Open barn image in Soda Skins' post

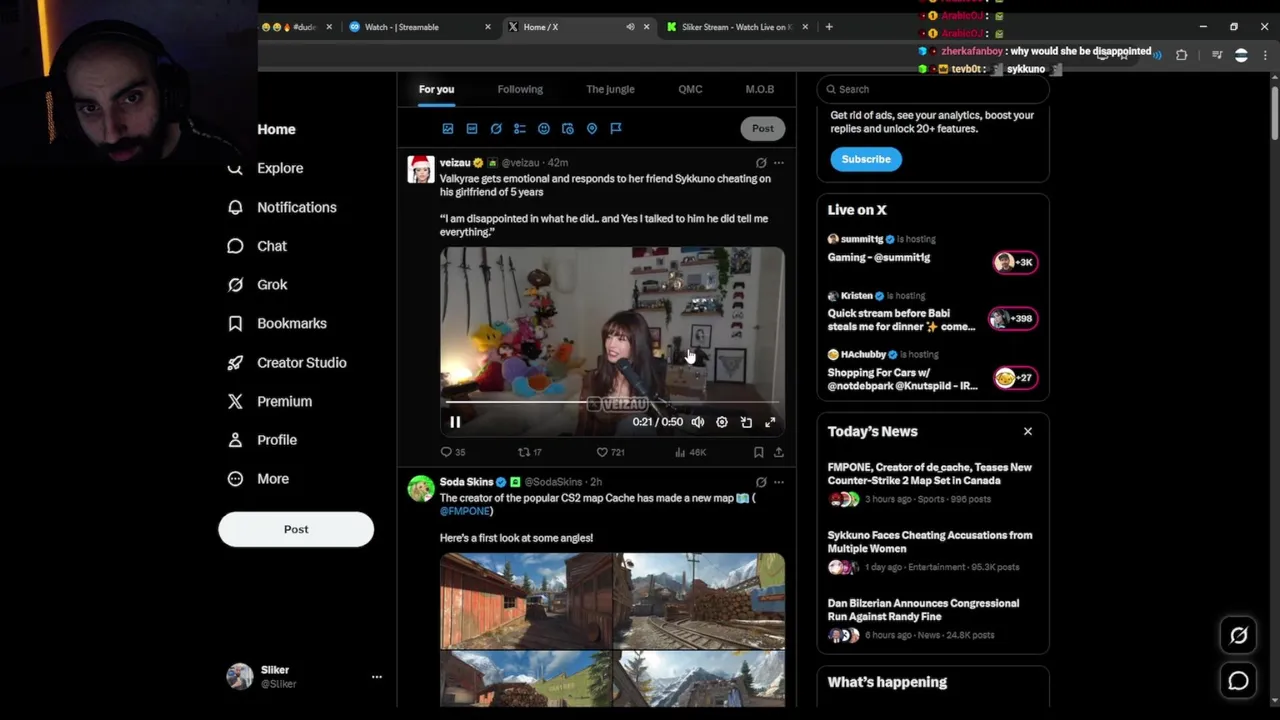[x=525, y=601]
